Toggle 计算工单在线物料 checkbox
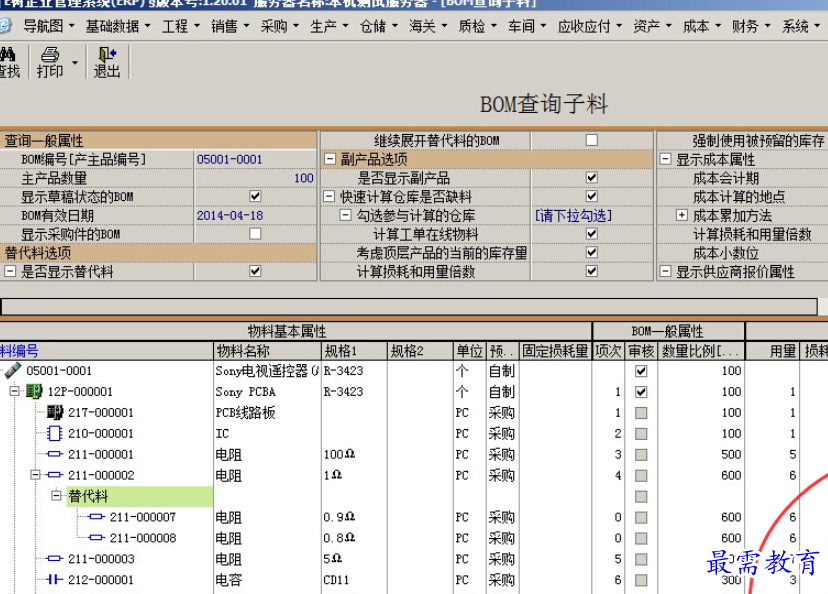This screenshot has width=828, height=594. (591, 233)
